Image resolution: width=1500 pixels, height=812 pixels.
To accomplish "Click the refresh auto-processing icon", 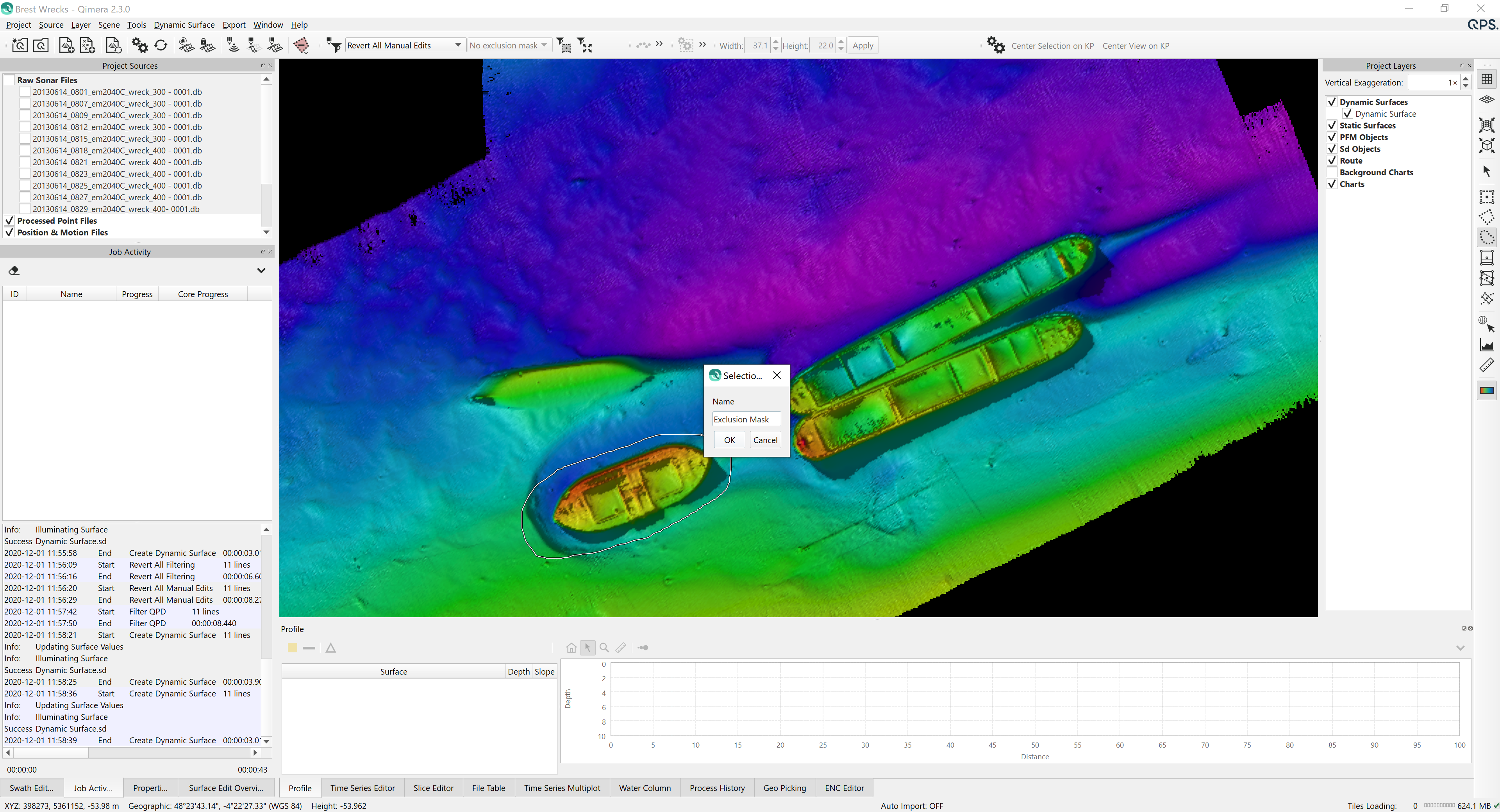I will (161, 45).
